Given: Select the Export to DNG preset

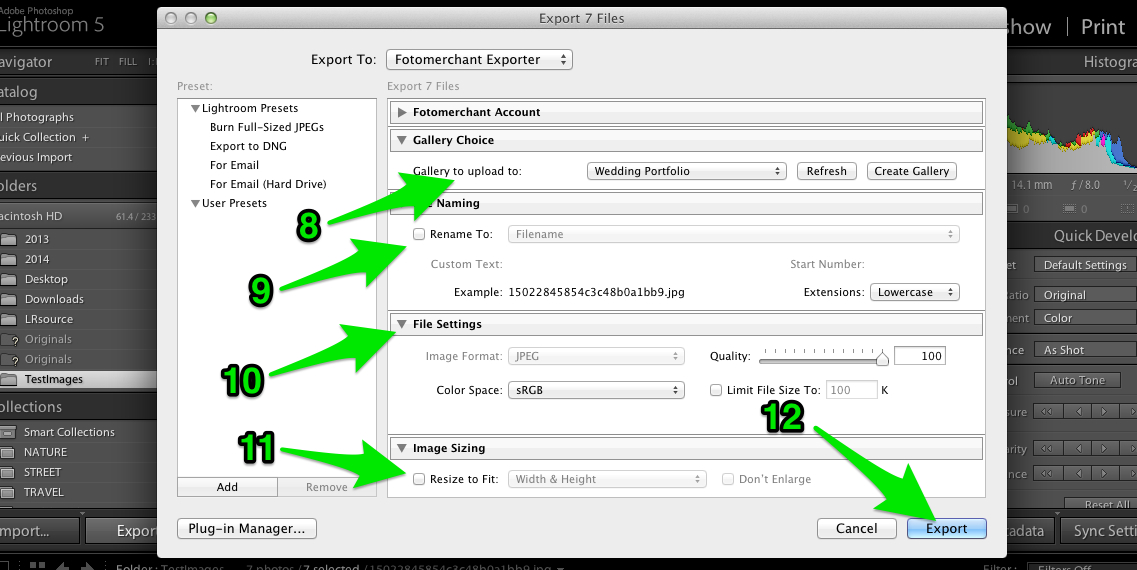Looking at the screenshot, I should pyautogui.click(x=248, y=146).
